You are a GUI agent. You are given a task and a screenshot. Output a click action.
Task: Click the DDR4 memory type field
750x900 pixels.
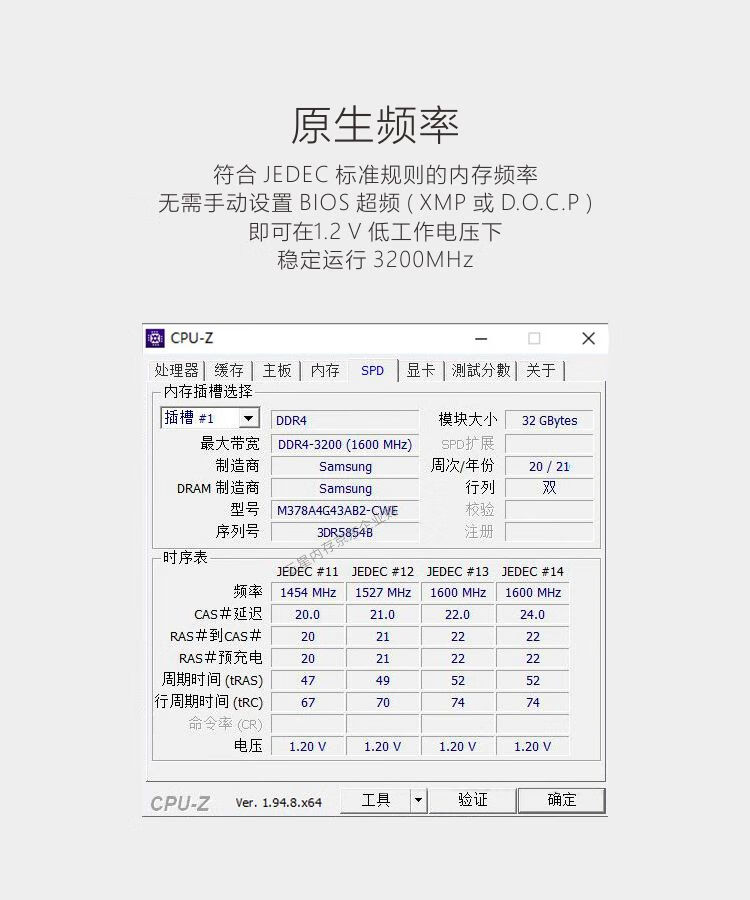point(345,420)
